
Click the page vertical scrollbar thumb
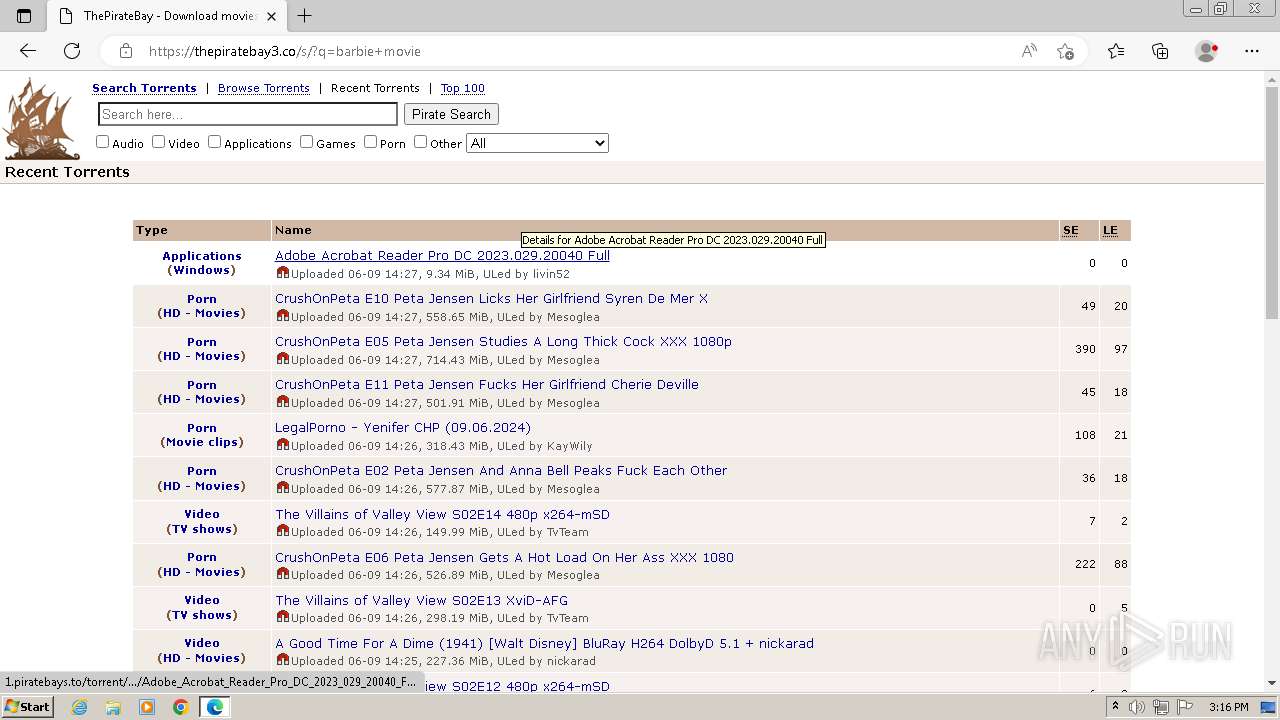pos(1271,205)
